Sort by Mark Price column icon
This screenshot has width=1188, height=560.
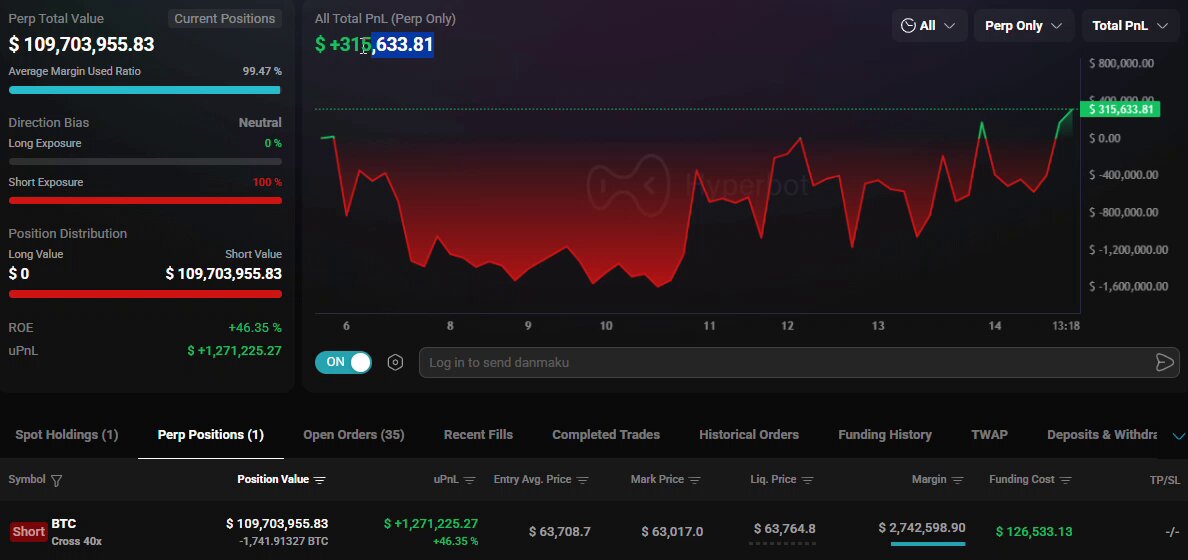pos(695,480)
